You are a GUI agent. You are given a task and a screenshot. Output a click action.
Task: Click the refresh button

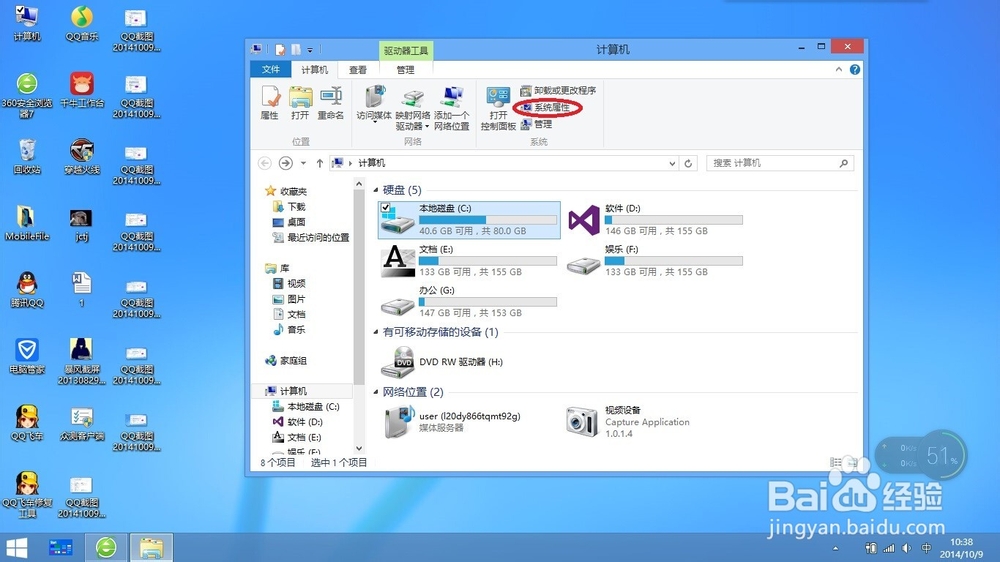point(688,163)
